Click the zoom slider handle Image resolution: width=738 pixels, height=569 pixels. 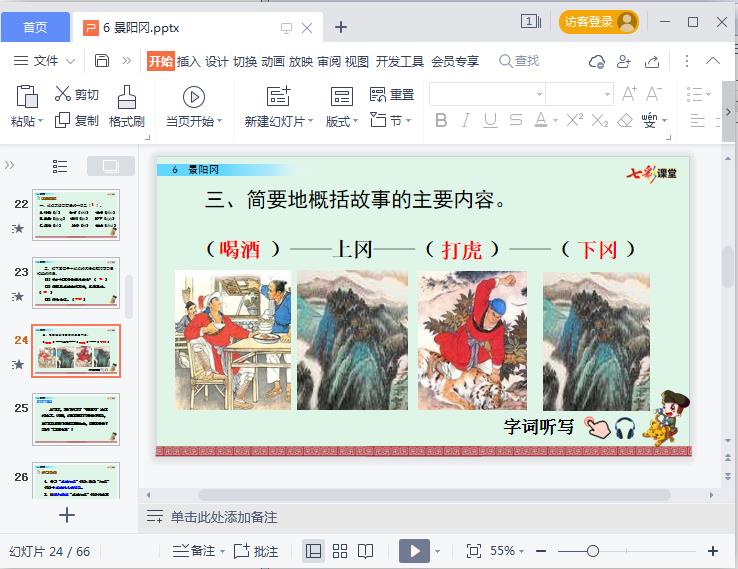coord(593,551)
